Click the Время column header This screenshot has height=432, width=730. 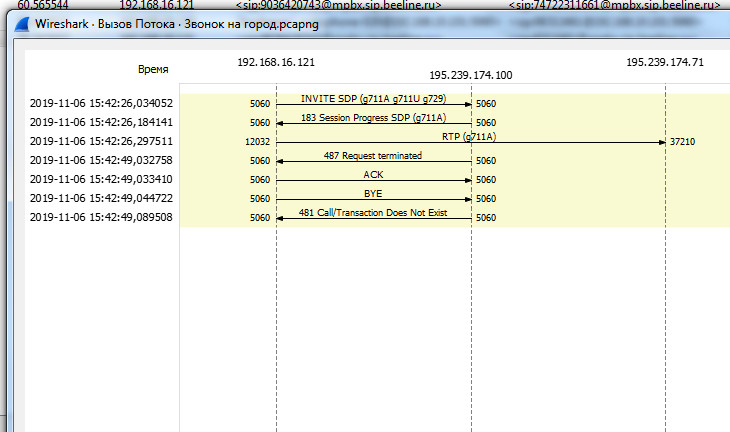153,70
